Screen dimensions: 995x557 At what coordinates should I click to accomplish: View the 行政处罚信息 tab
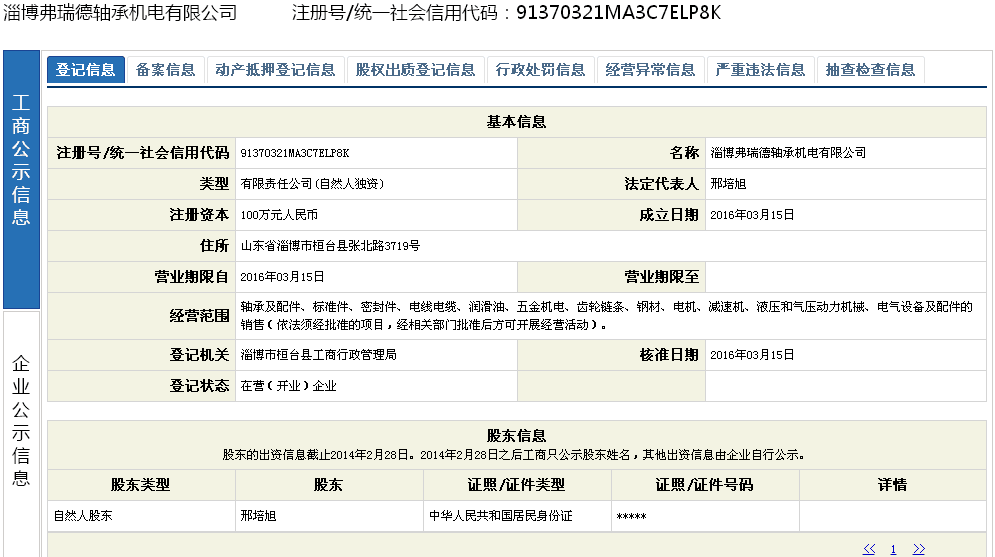click(x=541, y=70)
